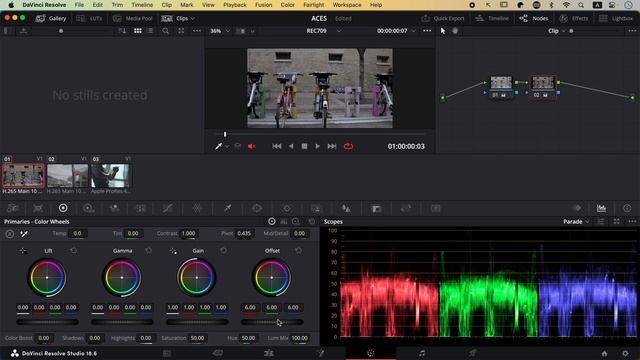
Task: Reset the Gamma wheel
Action: [x=149, y=250]
